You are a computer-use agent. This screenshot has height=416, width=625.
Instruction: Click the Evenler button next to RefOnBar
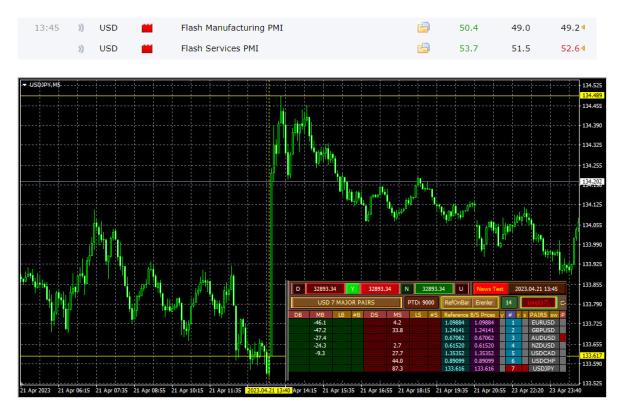(484, 302)
